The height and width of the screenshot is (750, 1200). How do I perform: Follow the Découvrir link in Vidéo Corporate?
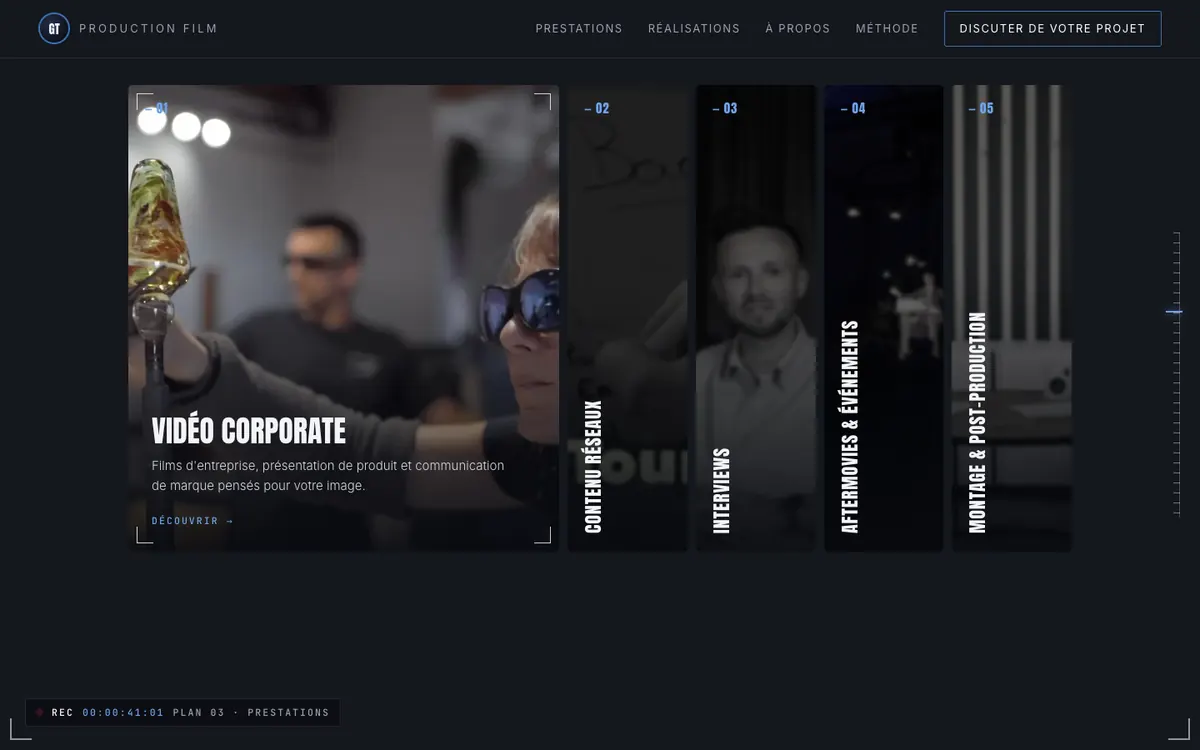click(x=192, y=521)
